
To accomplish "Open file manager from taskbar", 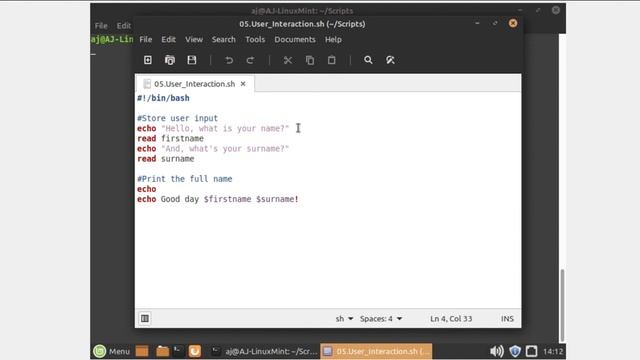I will [x=162, y=351].
